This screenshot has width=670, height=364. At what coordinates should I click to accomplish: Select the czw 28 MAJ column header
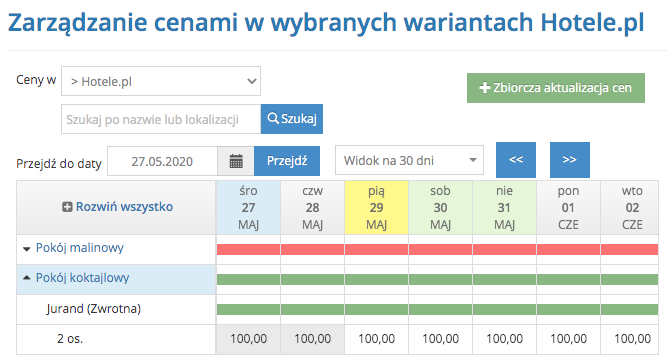[312, 208]
